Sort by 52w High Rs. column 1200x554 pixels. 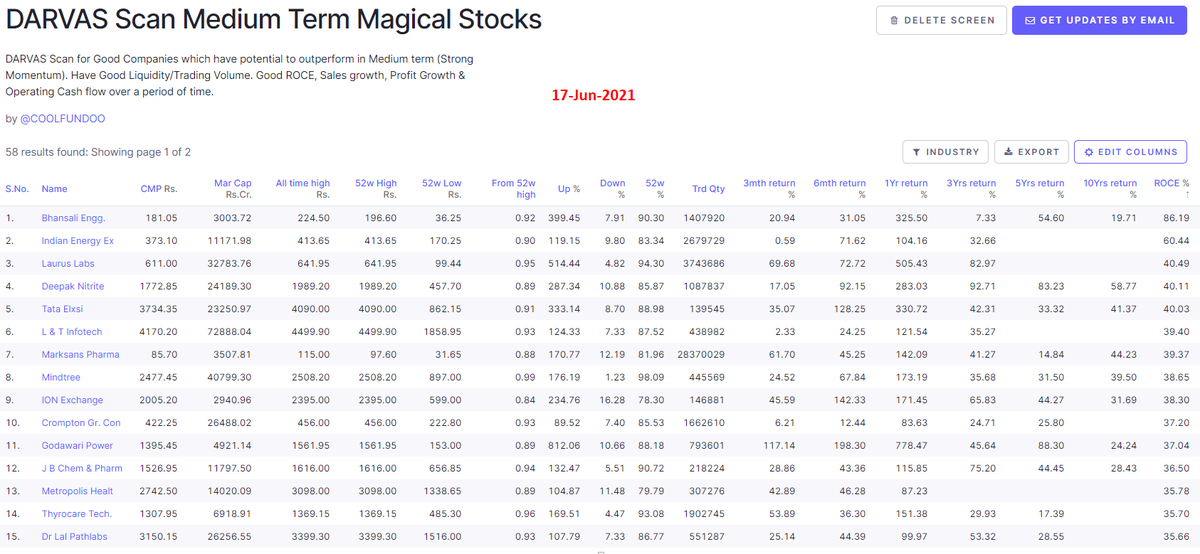tap(376, 189)
